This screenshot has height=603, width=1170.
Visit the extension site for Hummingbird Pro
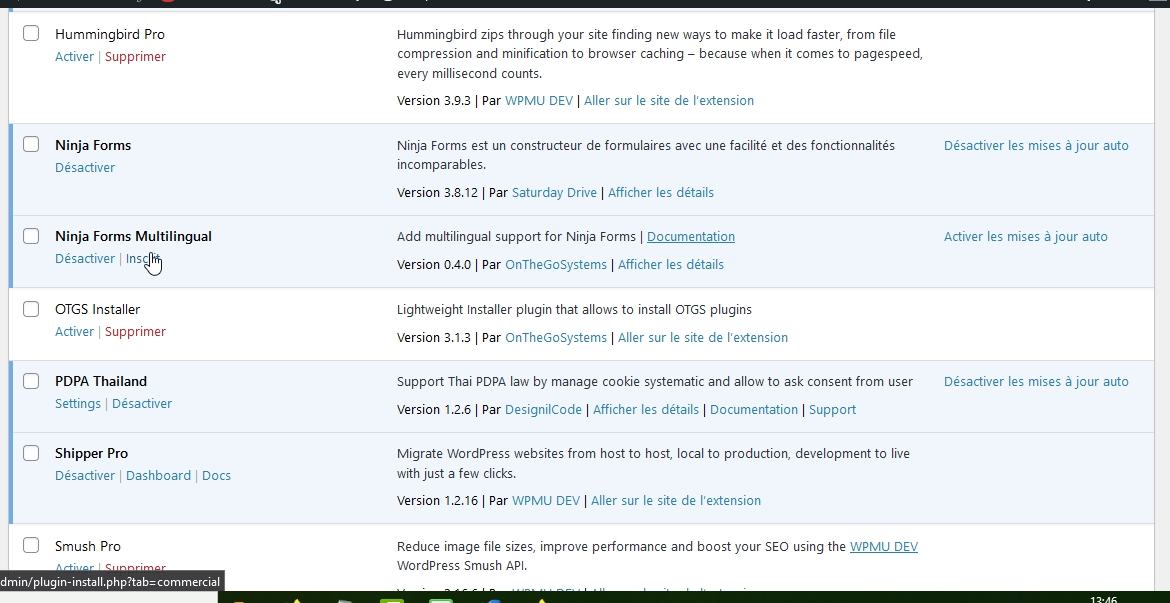(669, 101)
